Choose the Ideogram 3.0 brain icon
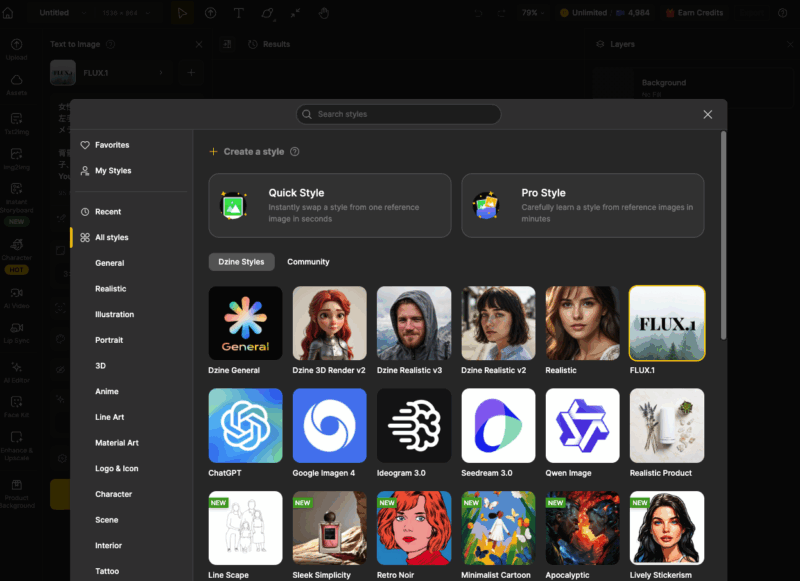 [414, 425]
